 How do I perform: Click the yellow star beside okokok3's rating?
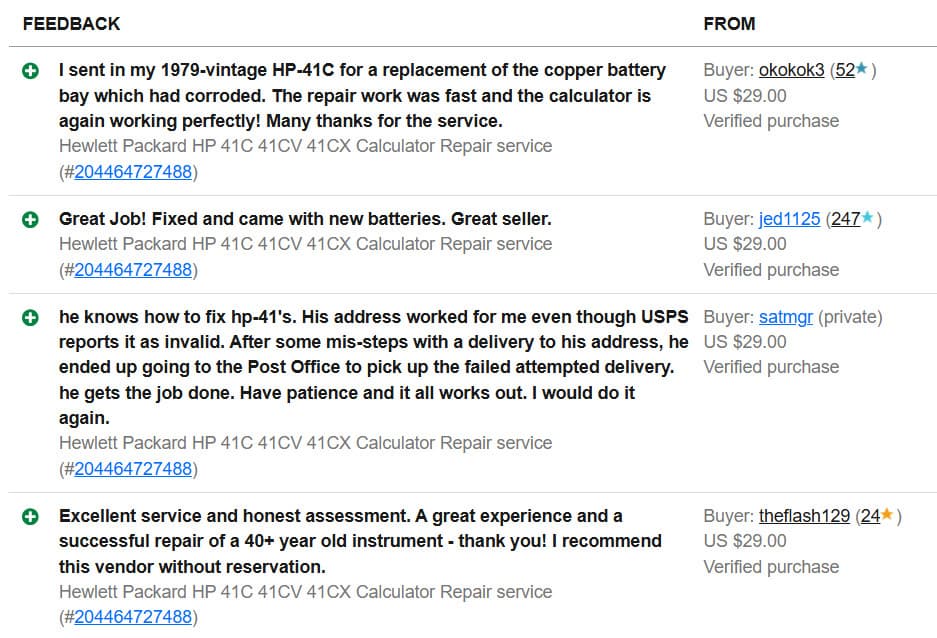(859, 70)
